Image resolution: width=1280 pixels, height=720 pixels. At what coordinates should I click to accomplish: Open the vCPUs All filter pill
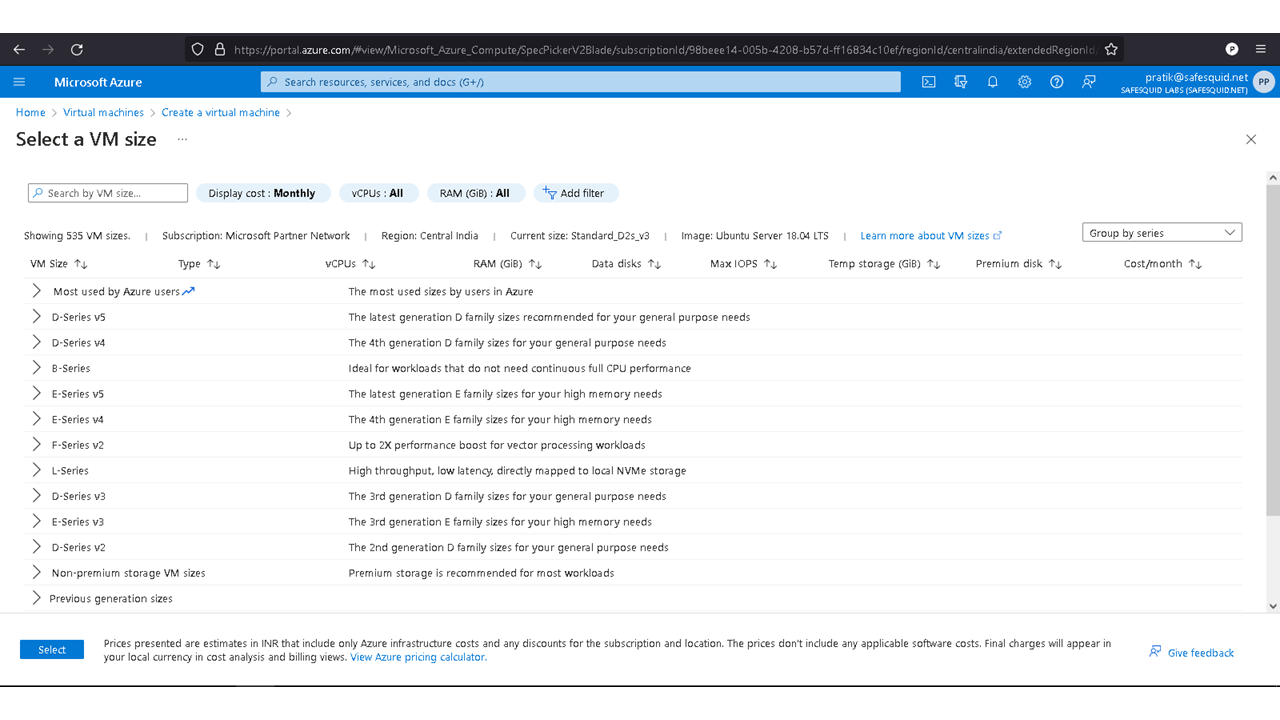[378, 193]
